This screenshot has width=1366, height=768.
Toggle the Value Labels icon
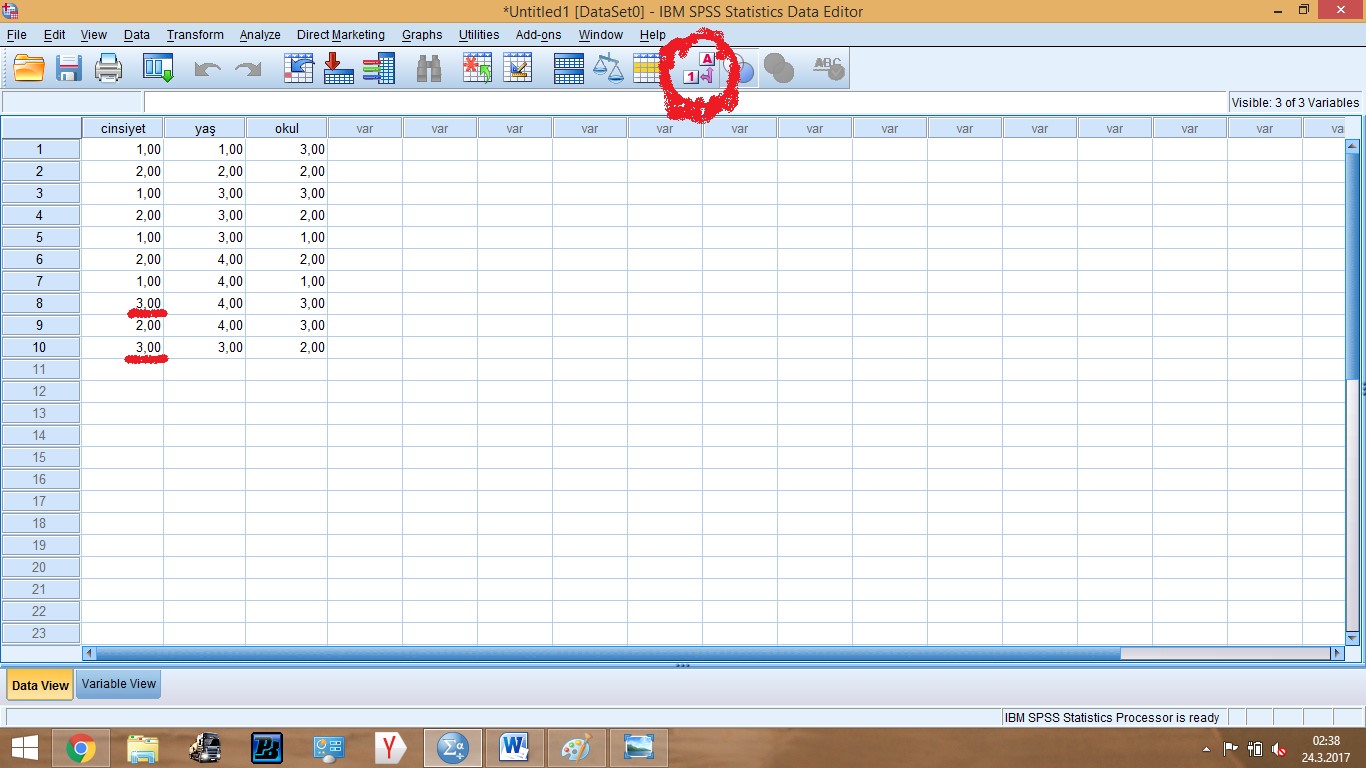pos(700,68)
